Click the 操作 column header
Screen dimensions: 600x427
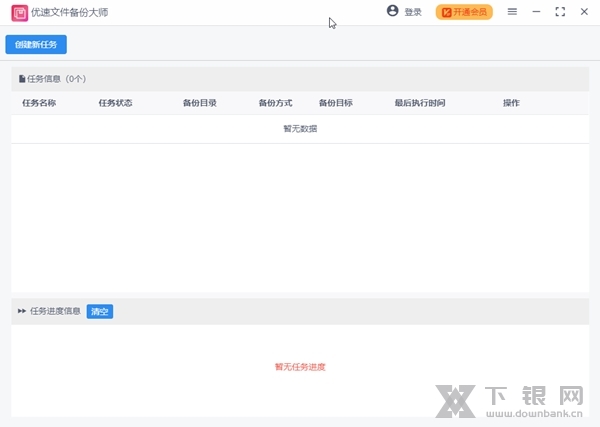[511, 103]
